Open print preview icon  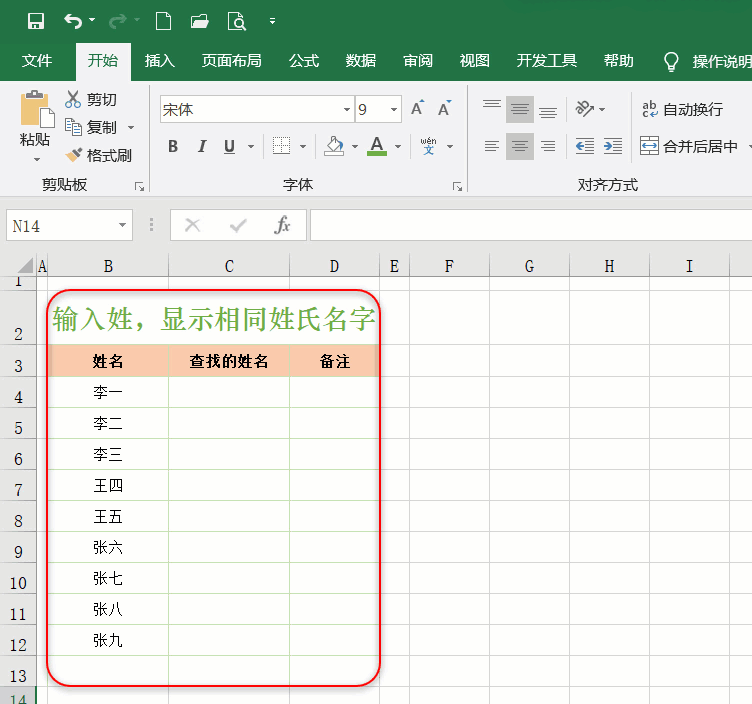(236, 21)
